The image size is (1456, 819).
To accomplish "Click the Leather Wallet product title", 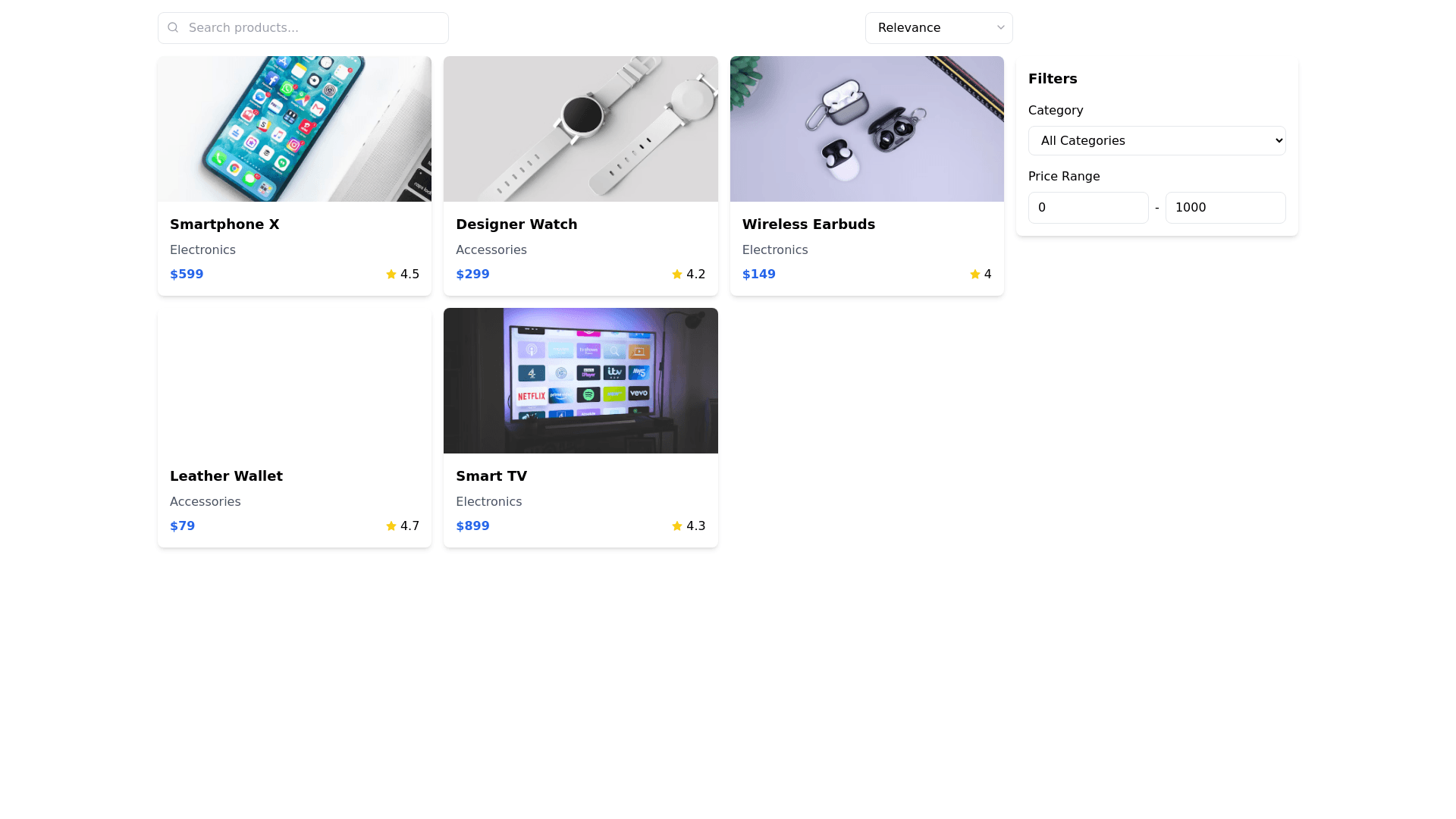I will pyautogui.click(x=226, y=476).
